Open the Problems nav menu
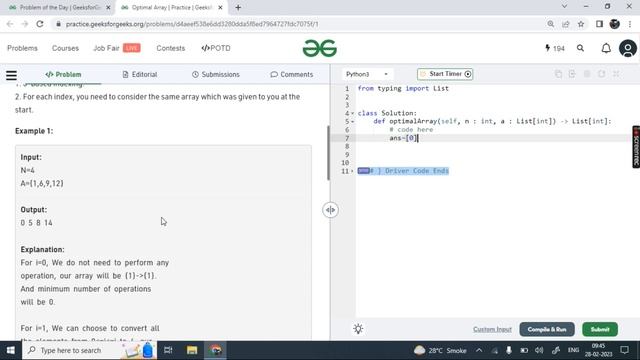This screenshot has height=360, width=640. pos(22,48)
